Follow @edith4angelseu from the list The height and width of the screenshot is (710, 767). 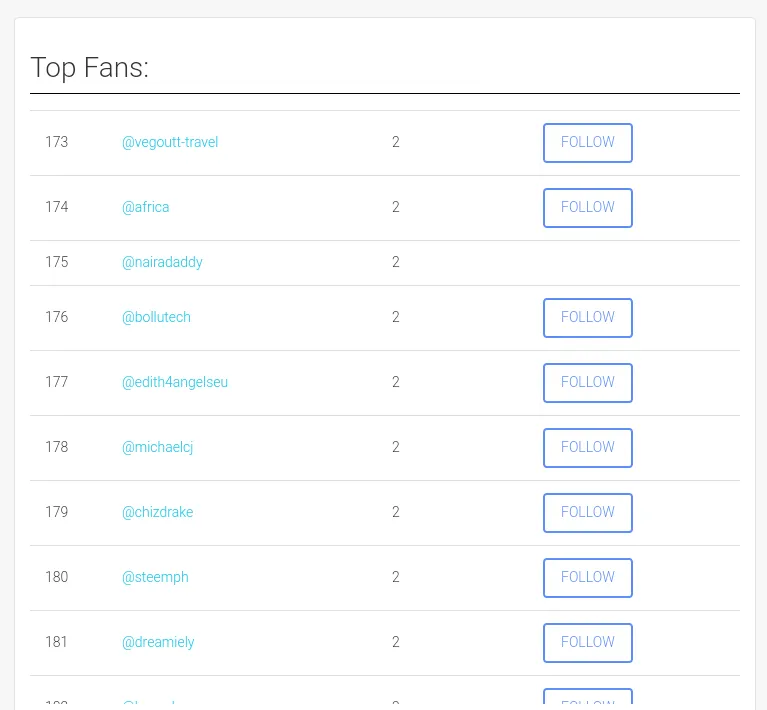pyautogui.click(x=587, y=383)
